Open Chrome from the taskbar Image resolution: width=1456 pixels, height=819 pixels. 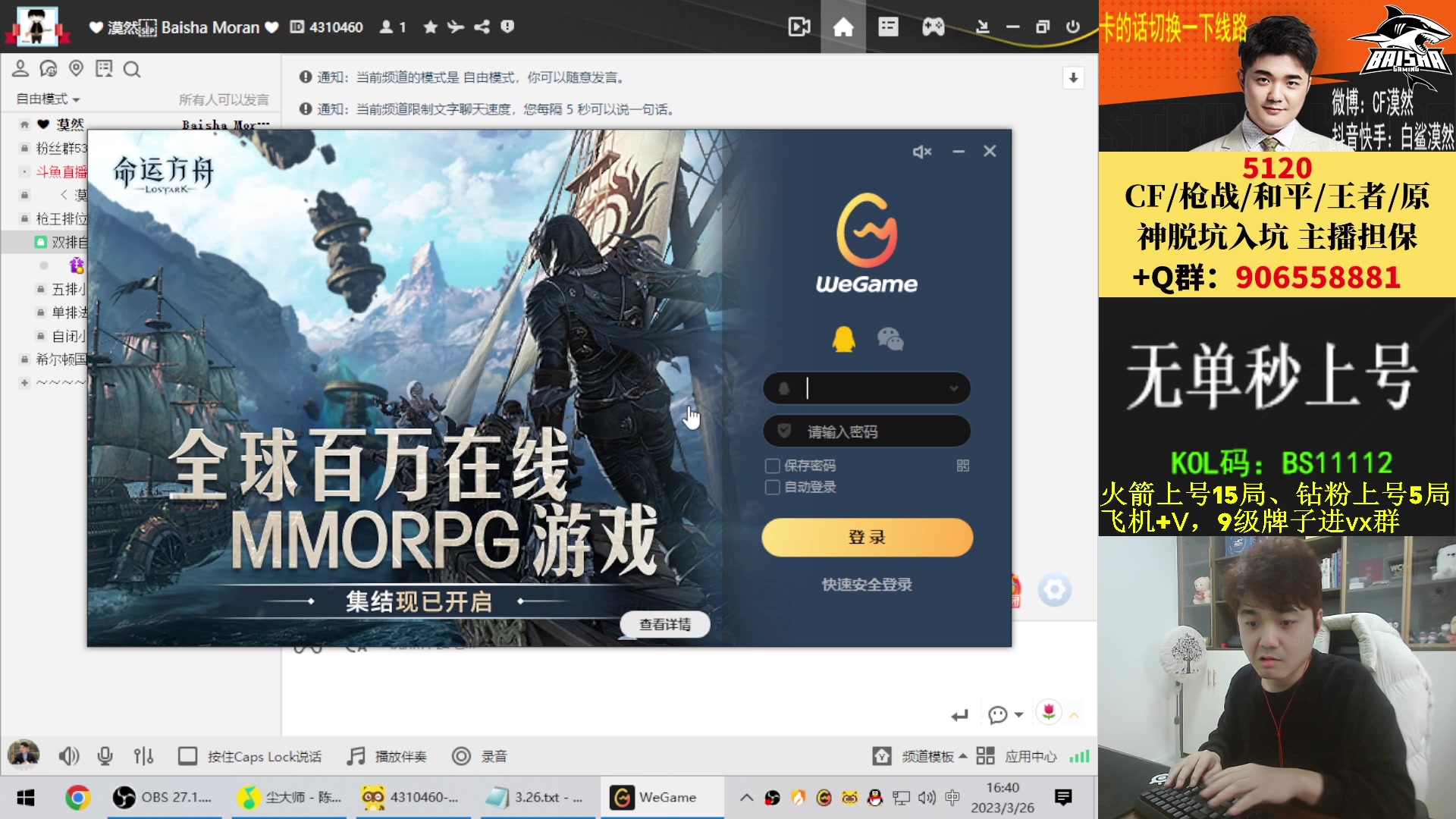pos(77,798)
